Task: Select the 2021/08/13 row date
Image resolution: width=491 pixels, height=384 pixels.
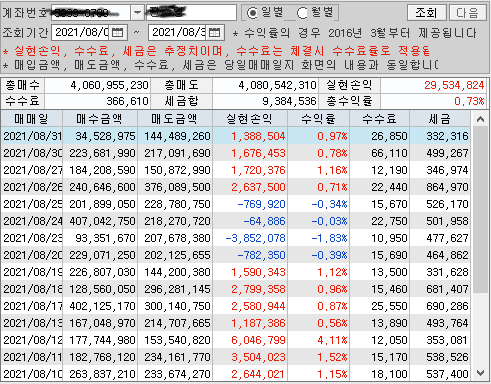Action: pos(32,323)
